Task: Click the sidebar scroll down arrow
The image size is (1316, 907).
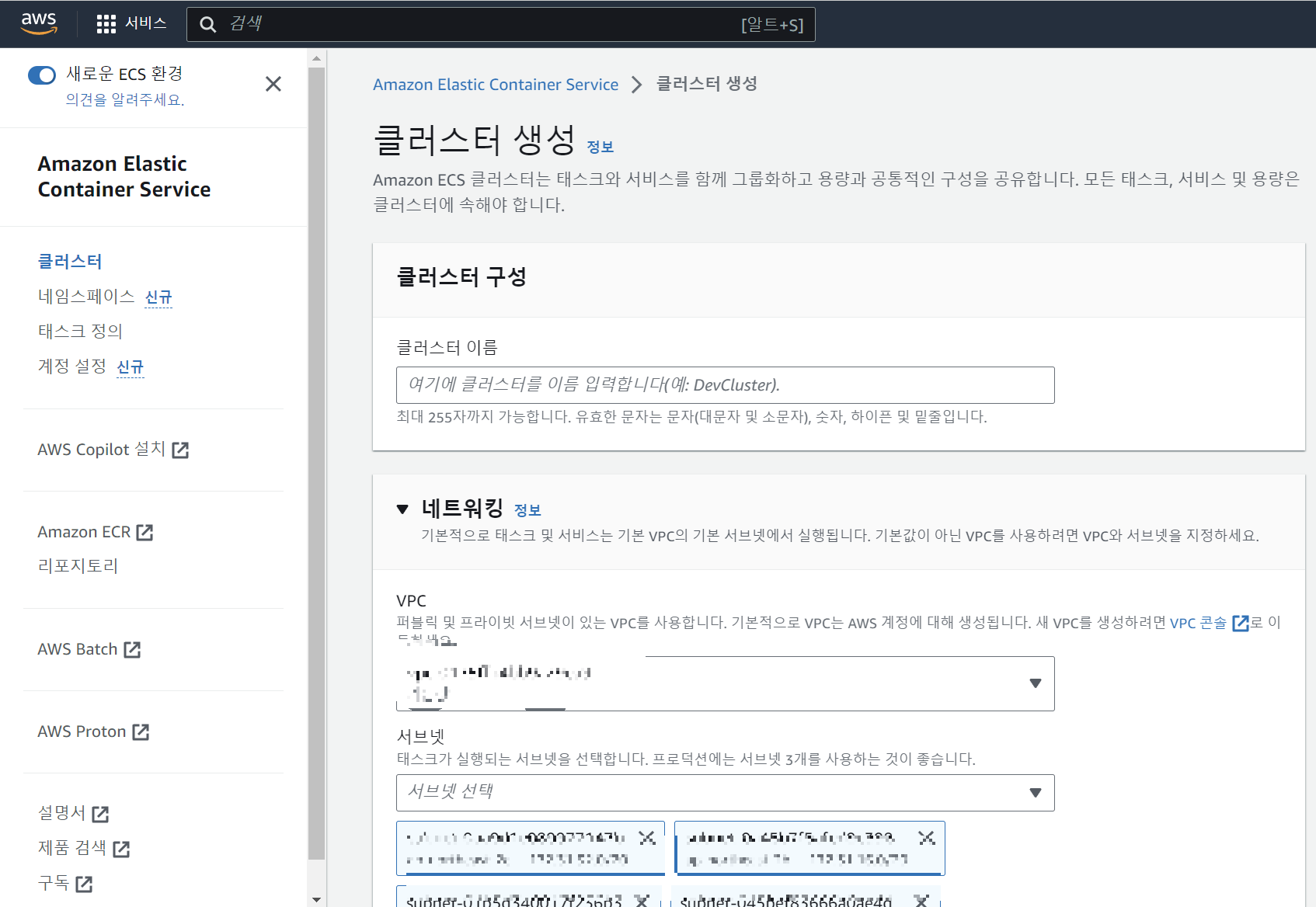Action: (x=316, y=899)
